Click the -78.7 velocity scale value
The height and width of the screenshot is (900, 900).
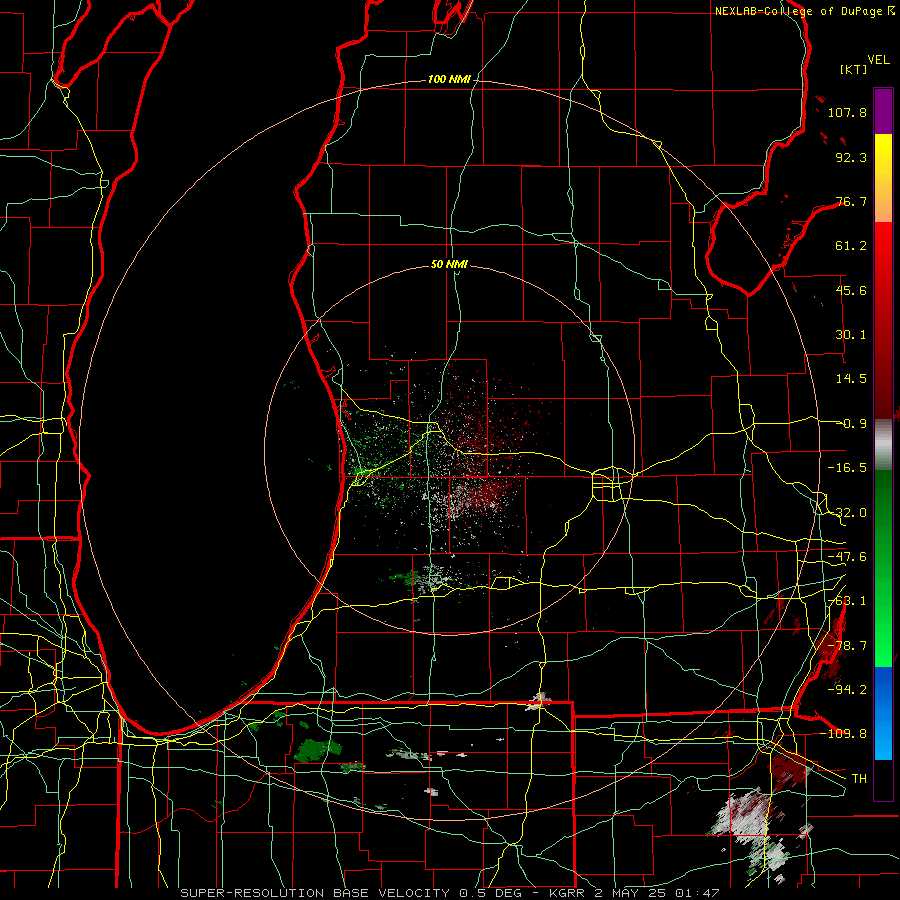(847, 646)
